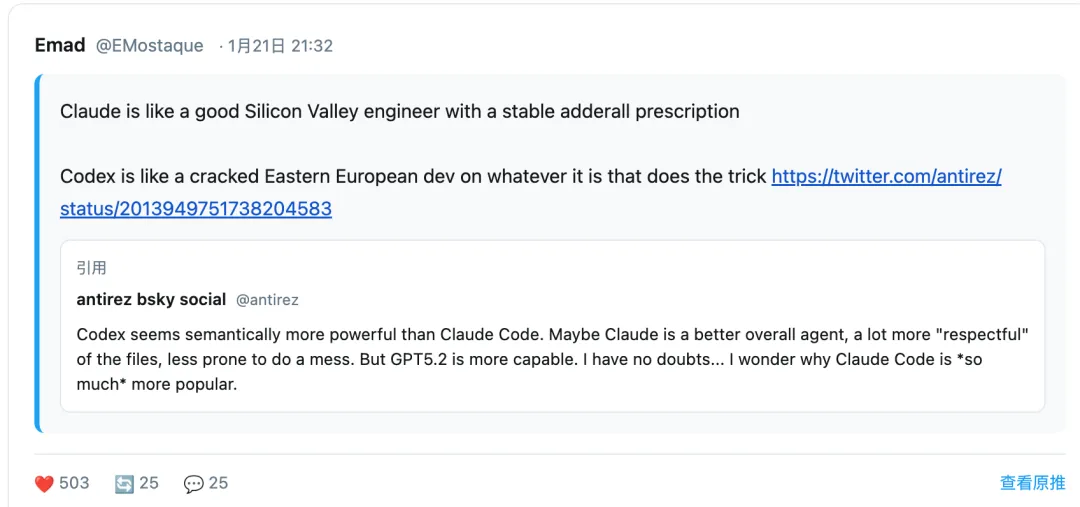Click the retweet count beside the arrows

(149, 483)
